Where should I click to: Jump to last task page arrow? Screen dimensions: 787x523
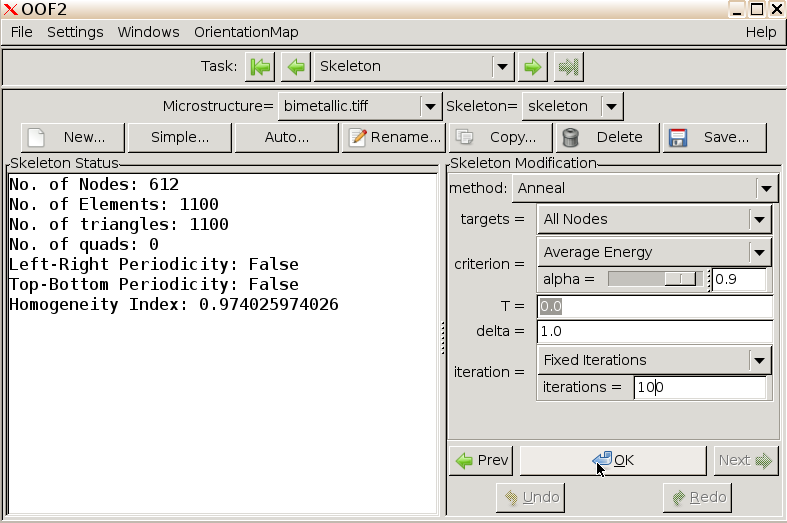[569, 67]
